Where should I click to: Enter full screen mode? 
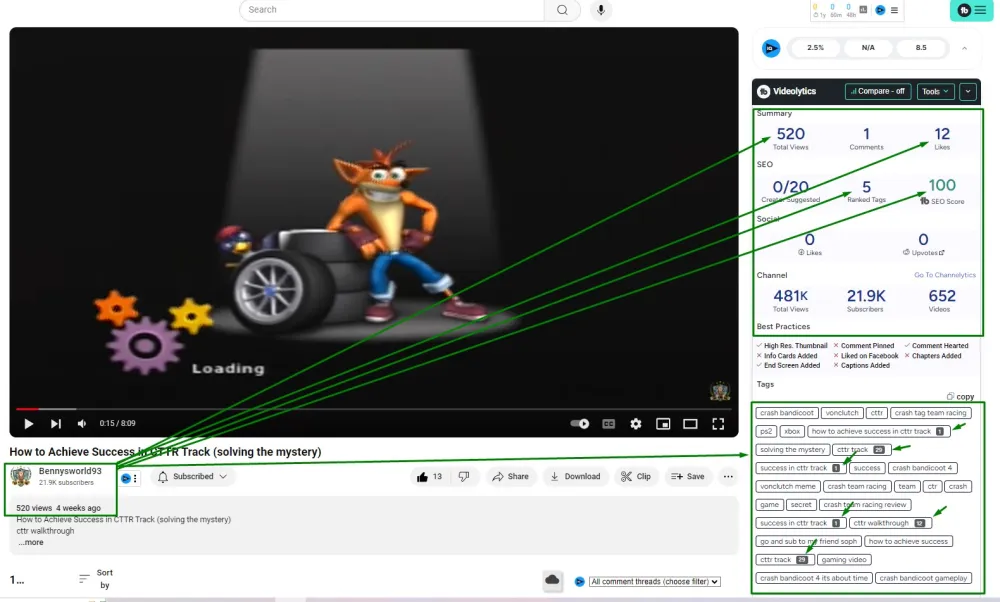tap(718, 423)
